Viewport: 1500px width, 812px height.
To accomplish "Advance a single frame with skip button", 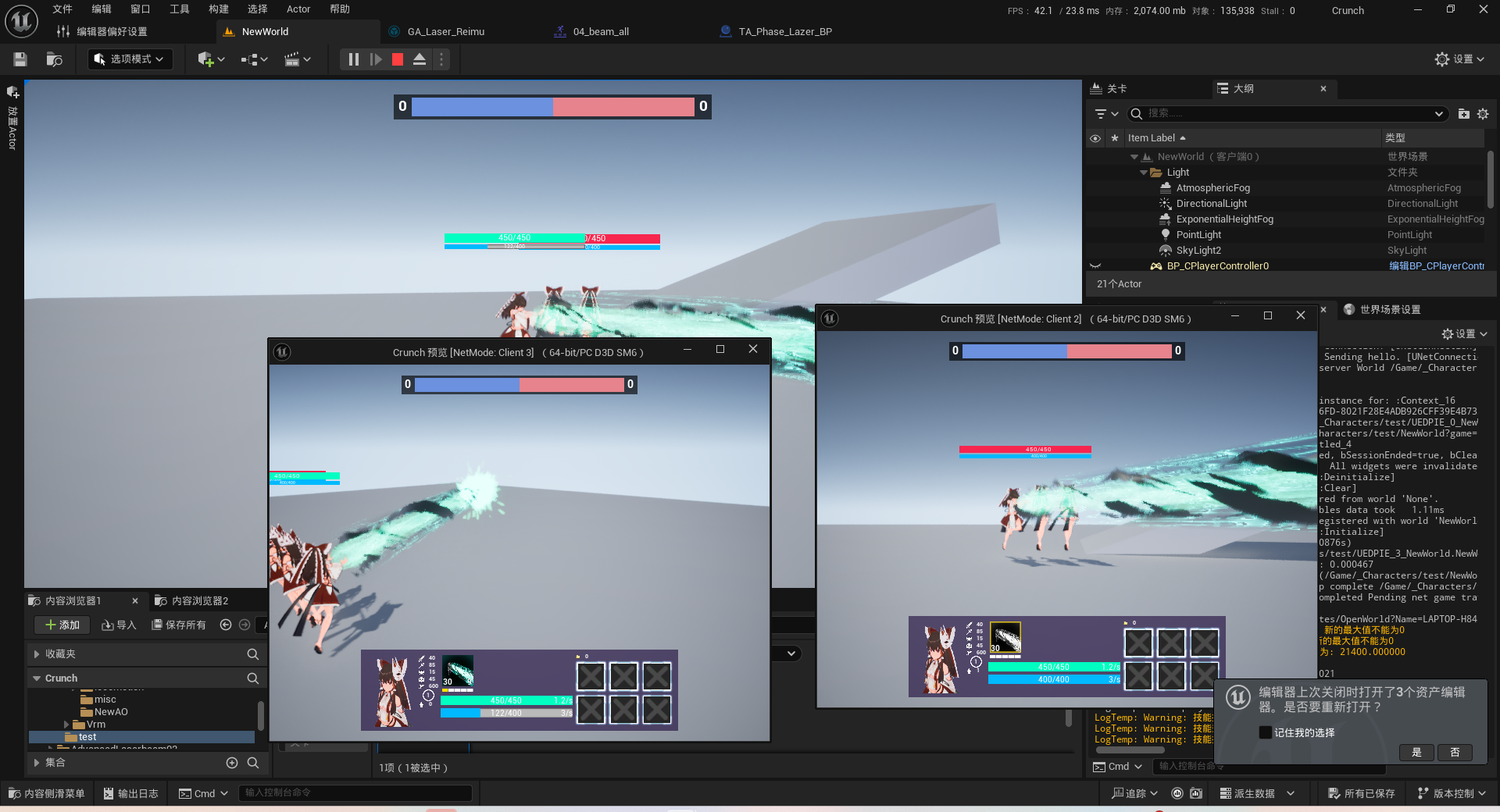I will [x=376, y=59].
